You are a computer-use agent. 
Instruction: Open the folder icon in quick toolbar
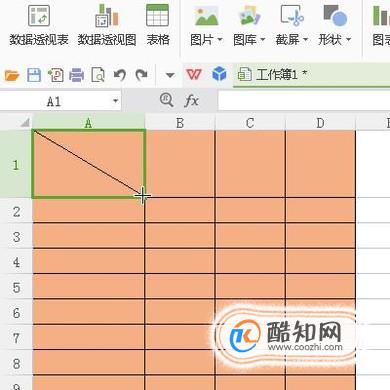click(12, 75)
